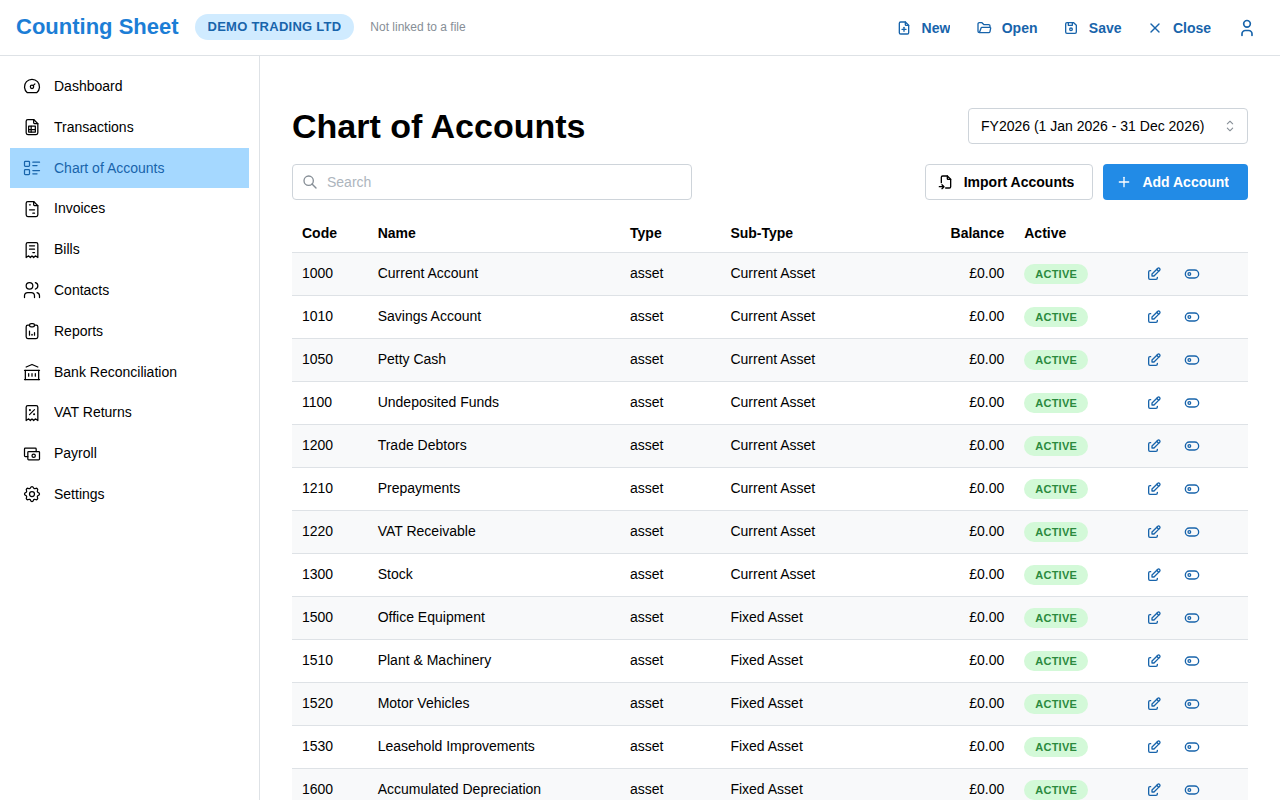Image resolution: width=1280 pixels, height=800 pixels.
Task: Toggle Petty Cash active state
Action: [1192, 360]
